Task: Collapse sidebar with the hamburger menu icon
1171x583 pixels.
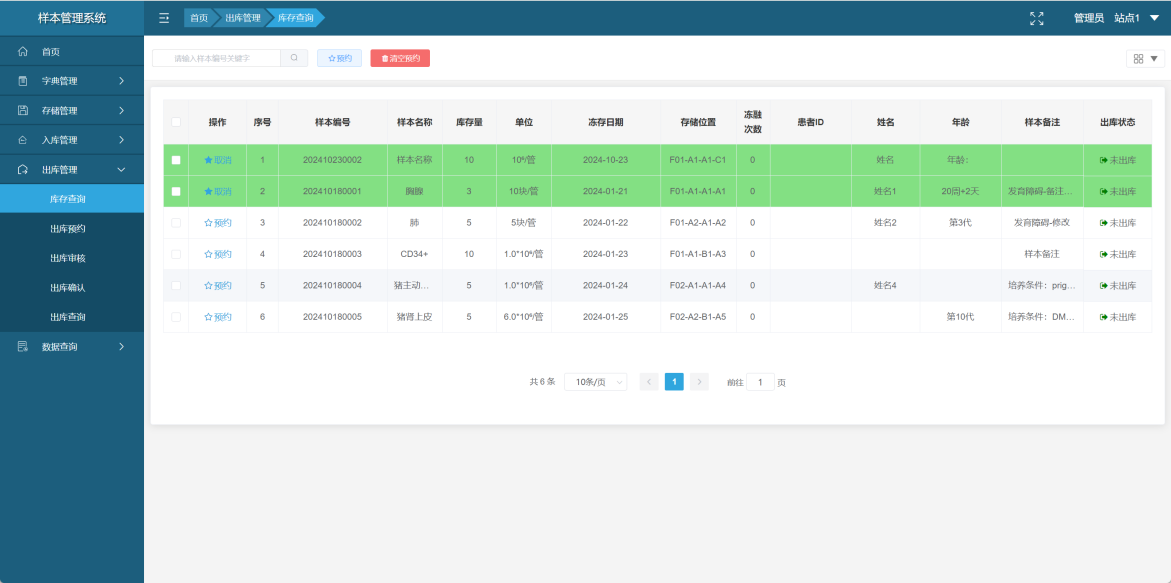Action: point(164,18)
